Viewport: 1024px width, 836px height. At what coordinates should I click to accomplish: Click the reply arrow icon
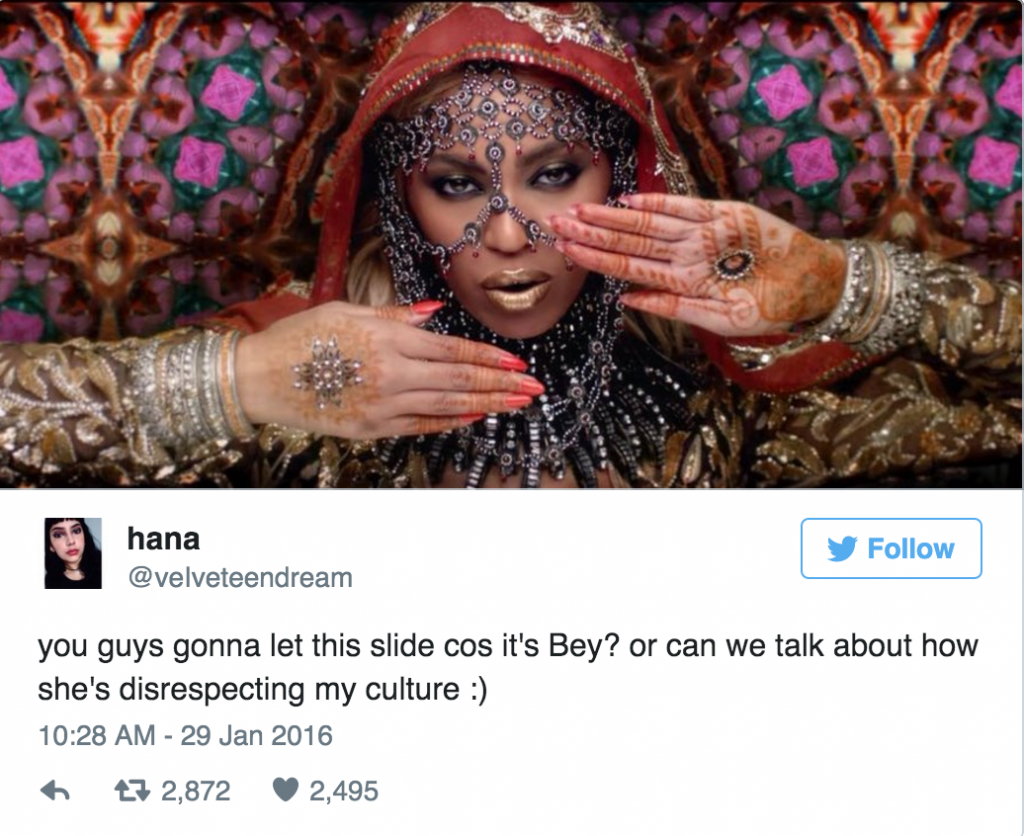point(55,791)
